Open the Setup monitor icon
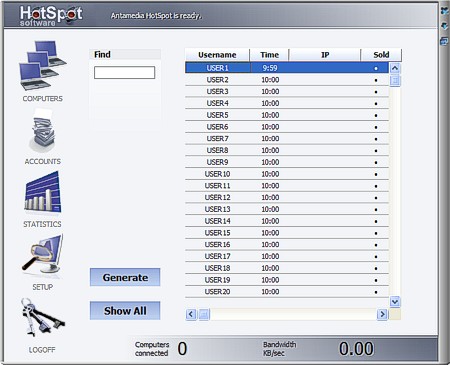The width and height of the screenshot is (450, 365). (x=42, y=256)
